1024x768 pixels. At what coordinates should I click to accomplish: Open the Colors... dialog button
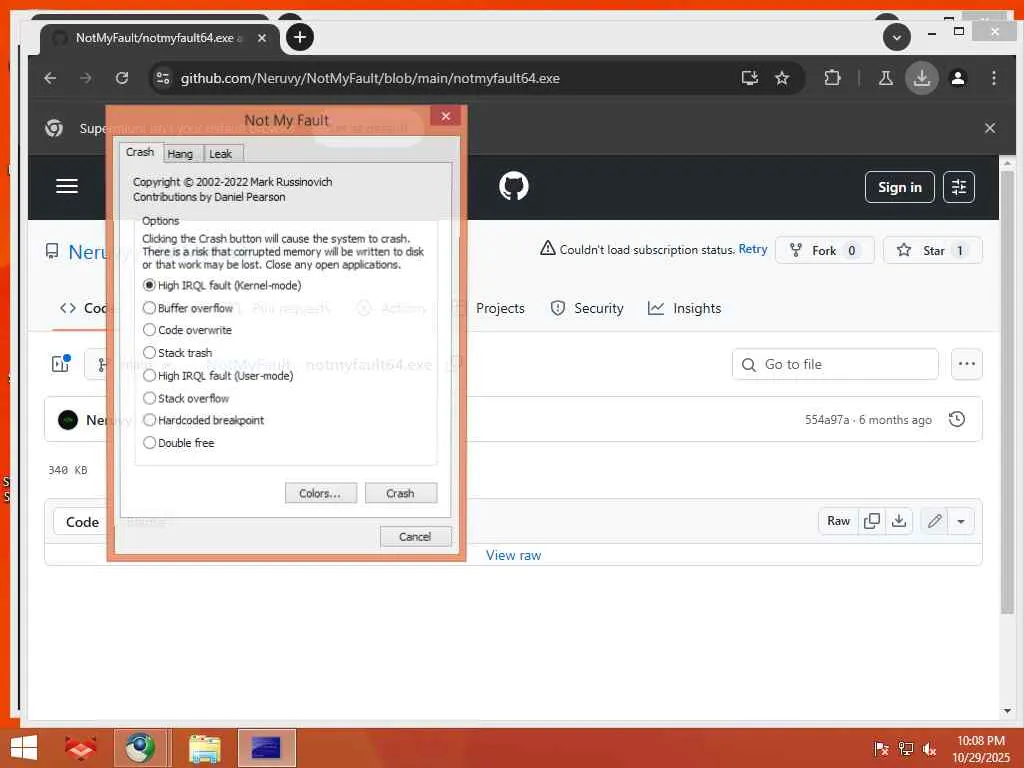point(320,493)
